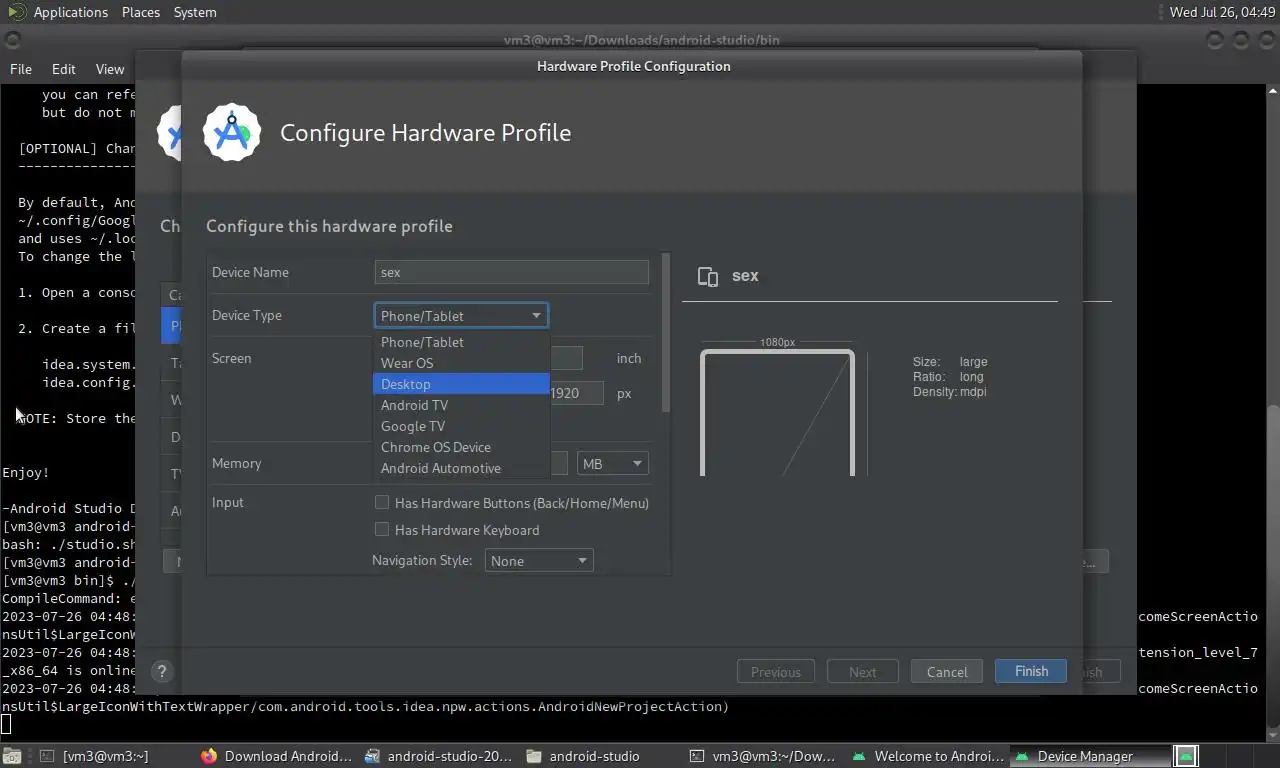Image resolution: width=1280 pixels, height=768 pixels.
Task: Open the terminal View menu
Action: [110, 69]
